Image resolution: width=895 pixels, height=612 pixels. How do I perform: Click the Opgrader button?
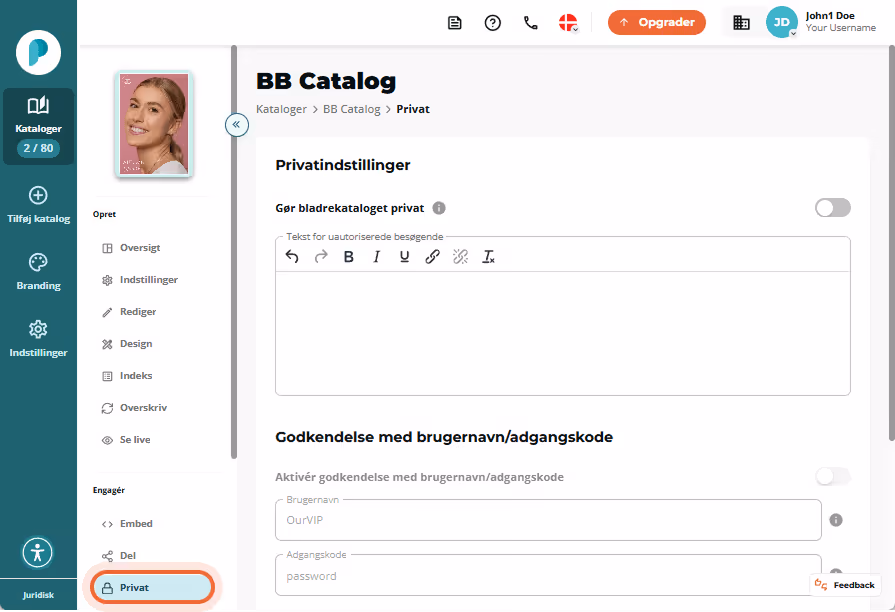[x=656, y=23]
